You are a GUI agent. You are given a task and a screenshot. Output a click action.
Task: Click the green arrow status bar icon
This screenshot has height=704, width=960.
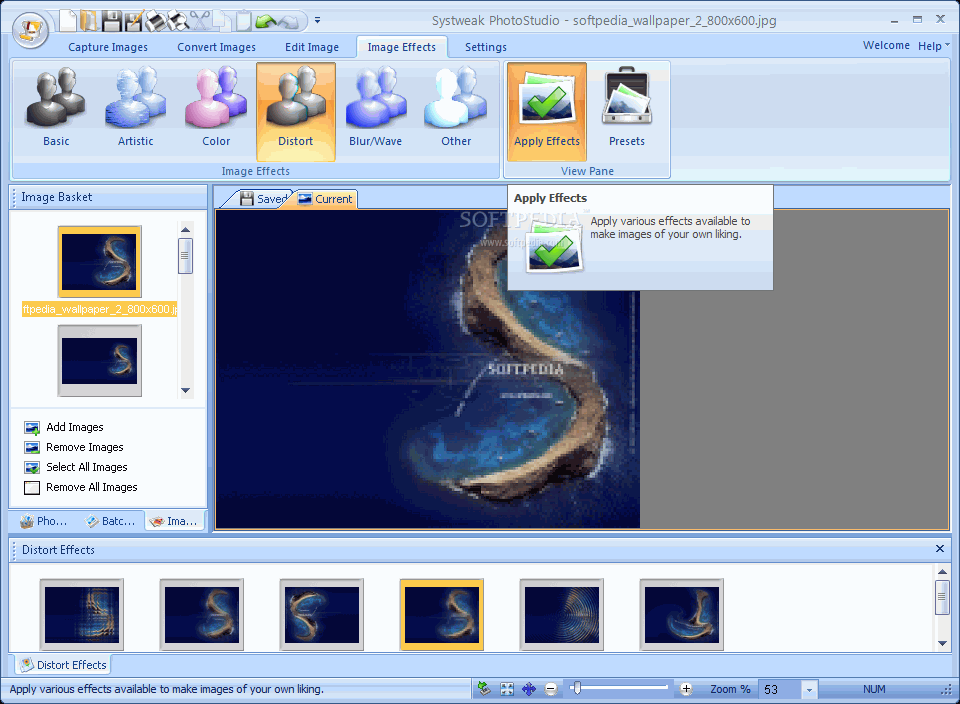(x=484, y=689)
